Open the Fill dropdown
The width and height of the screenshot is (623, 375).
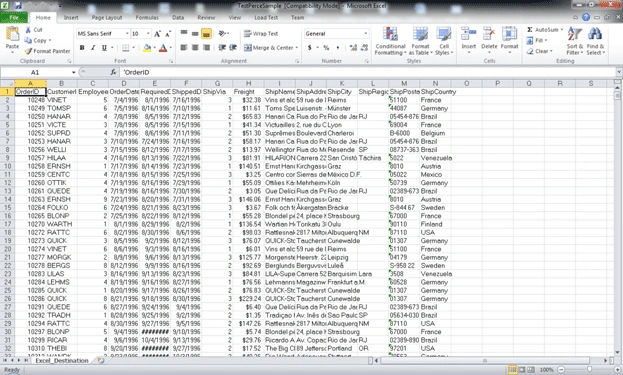pos(537,41)
